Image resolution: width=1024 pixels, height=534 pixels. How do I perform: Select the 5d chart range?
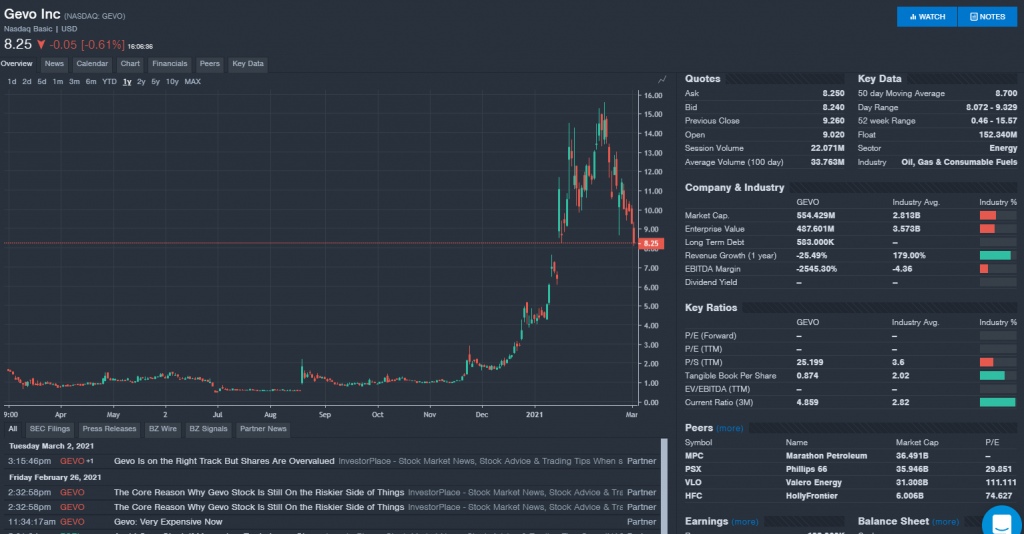pyautogui.click(x=42, y=82)
